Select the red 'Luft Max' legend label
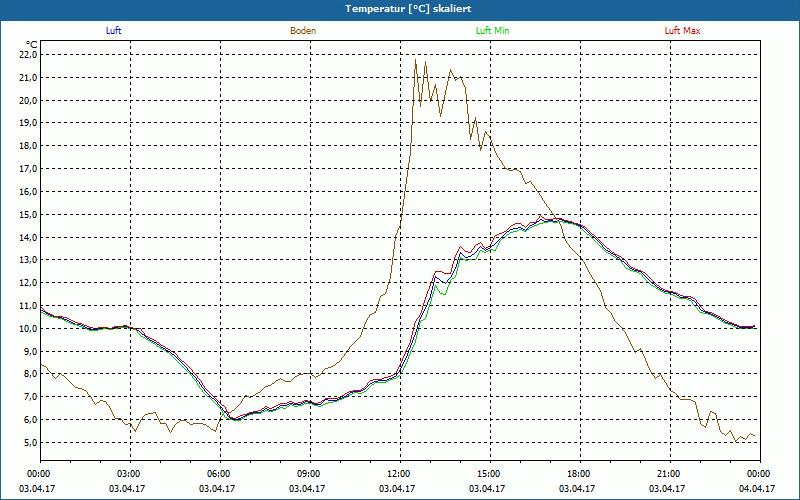The height and width of the screenshot is (500, 800). pyautogui.click(x=682, y=31)
